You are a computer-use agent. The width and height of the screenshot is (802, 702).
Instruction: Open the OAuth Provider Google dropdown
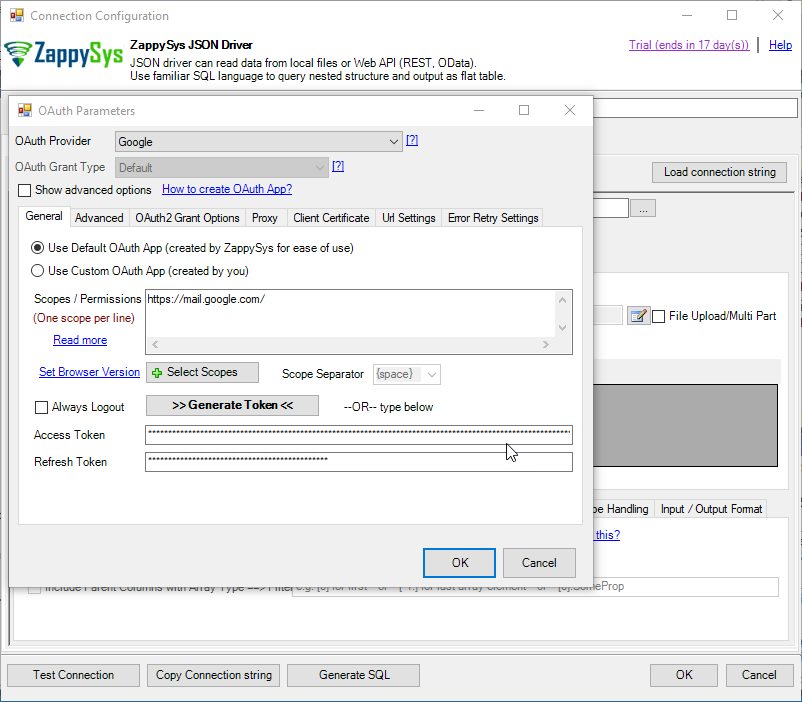click(259, 142)
